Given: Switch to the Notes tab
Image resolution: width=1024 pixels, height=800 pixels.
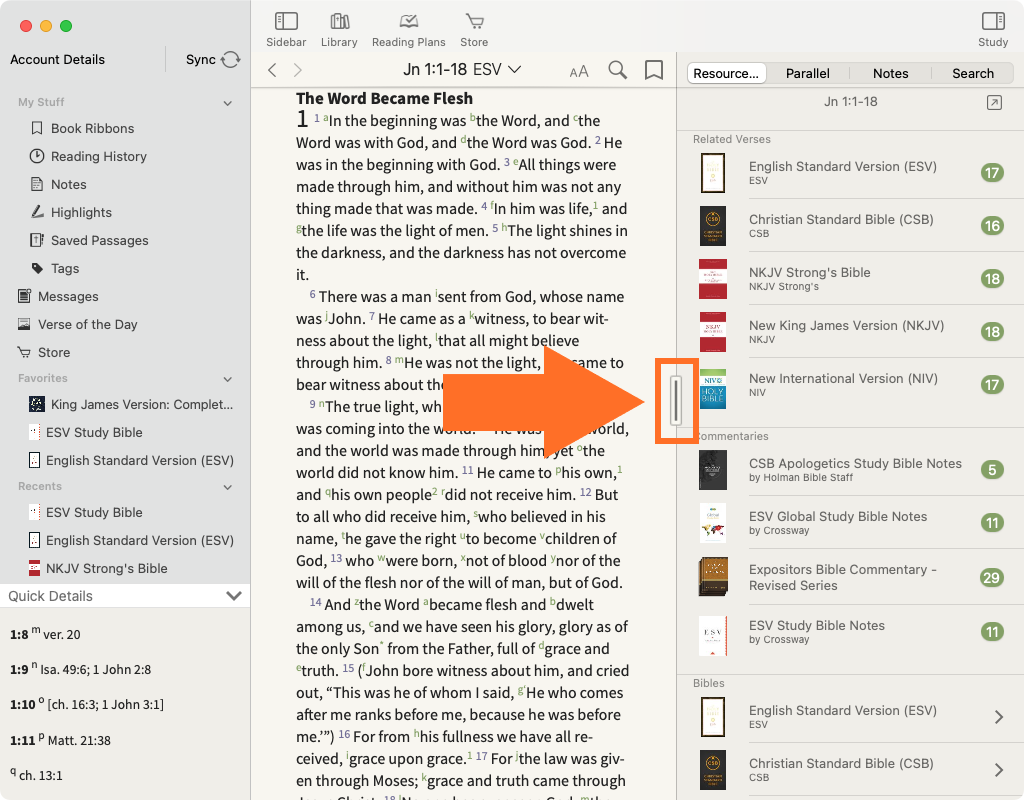Looking at the screenshot, I should coord(890,73).
